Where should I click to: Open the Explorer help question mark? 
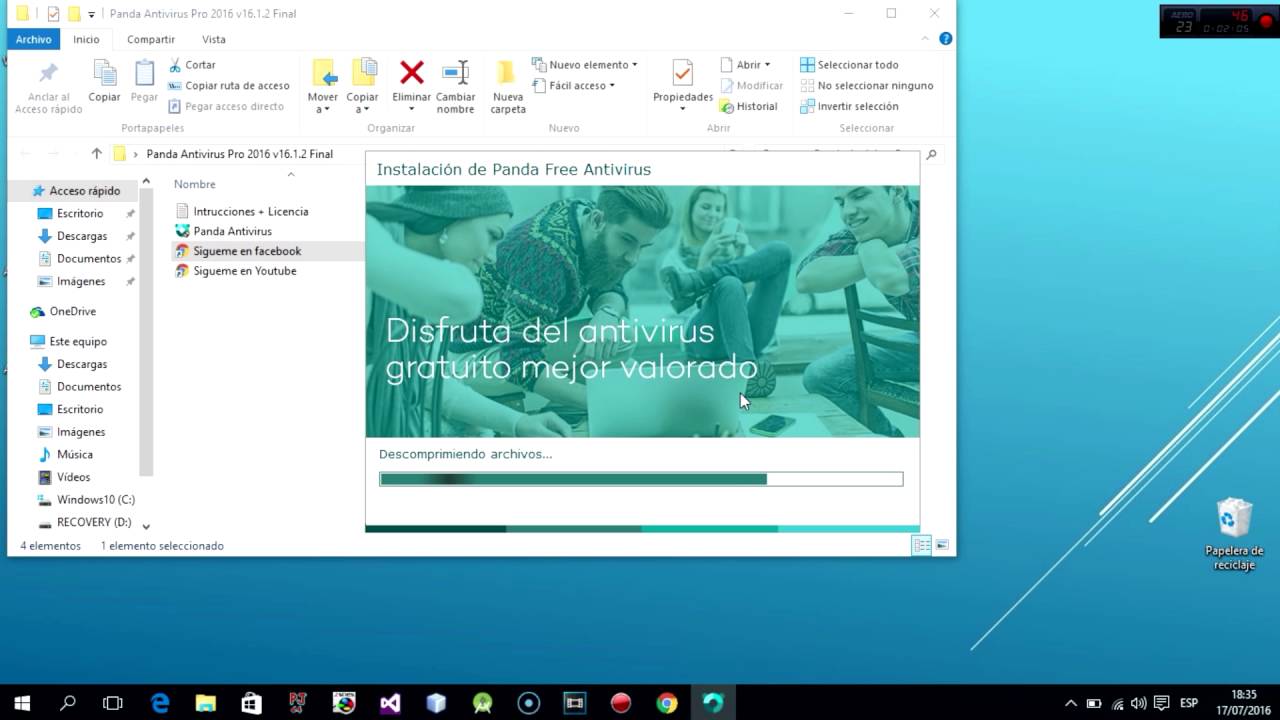pyautogui.click(x=945, y=39)
